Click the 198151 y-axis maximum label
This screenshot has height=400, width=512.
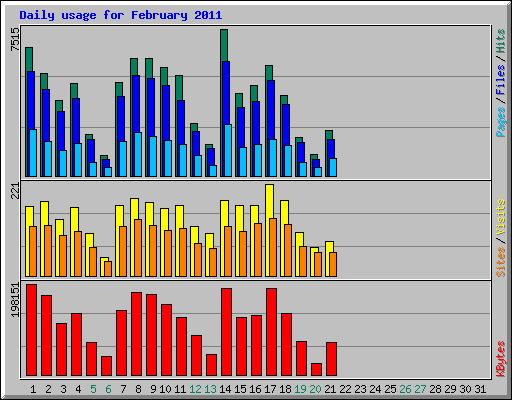click(x=15, y=300)
